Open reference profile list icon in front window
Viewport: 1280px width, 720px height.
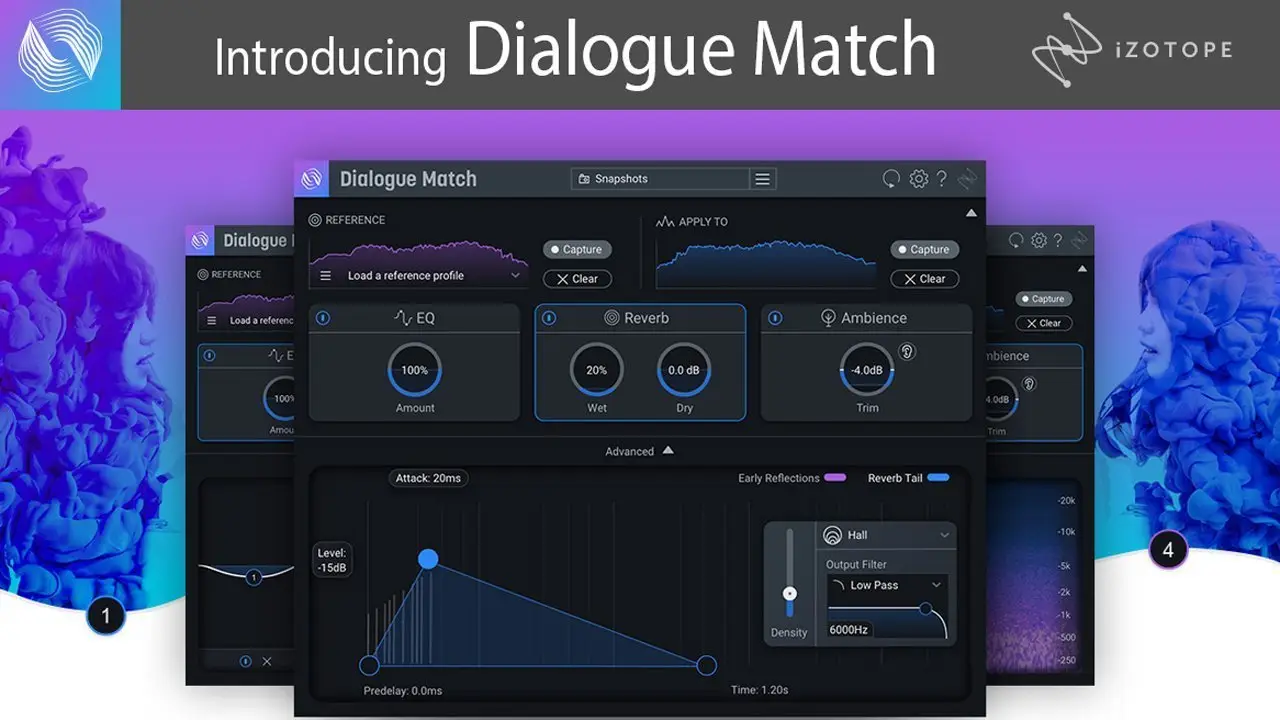point(326,276)
